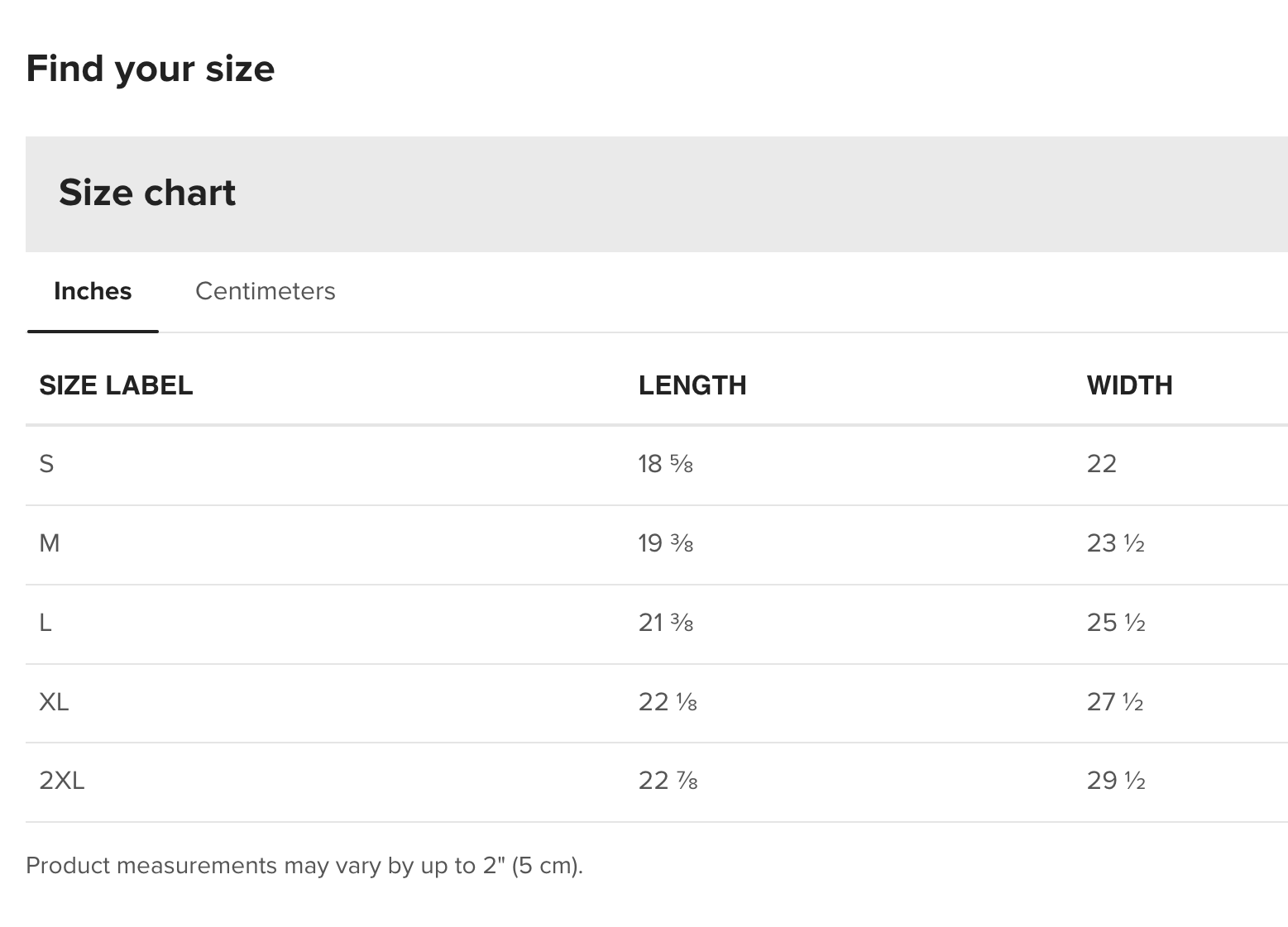The image size is (1288, 927).
Task: Select the L size label row
Action: tap(45, 623)
